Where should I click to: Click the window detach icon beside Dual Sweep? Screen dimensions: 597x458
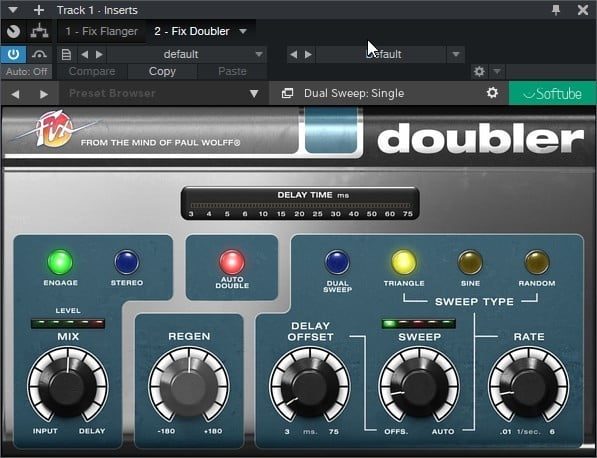[x=287, y=93]
